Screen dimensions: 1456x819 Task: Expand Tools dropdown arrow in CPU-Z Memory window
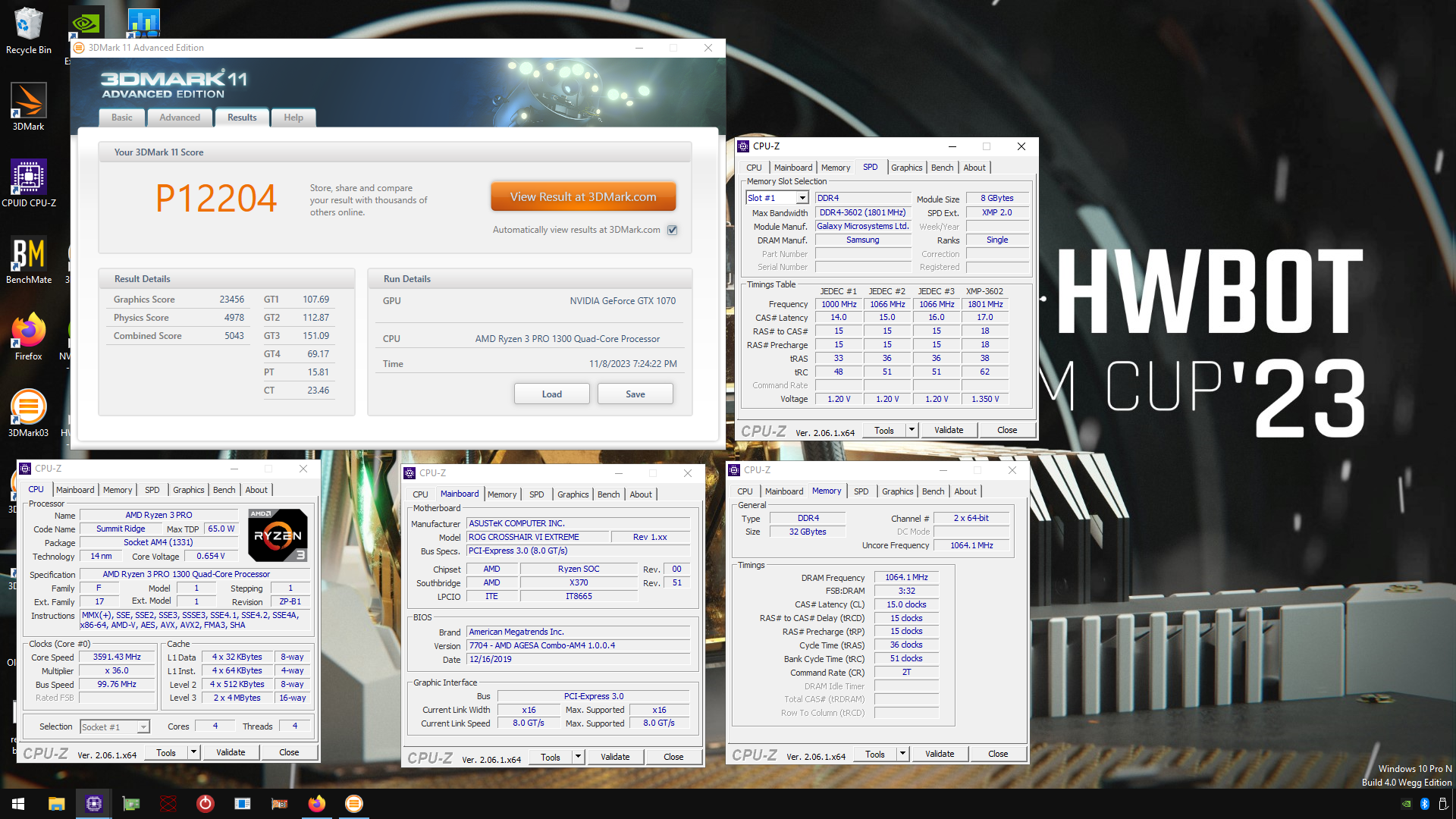[x=902, y=754]
